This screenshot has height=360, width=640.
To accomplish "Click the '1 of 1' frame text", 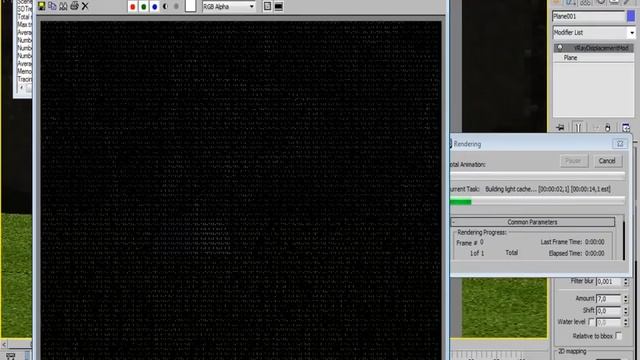I will point(477,253).
